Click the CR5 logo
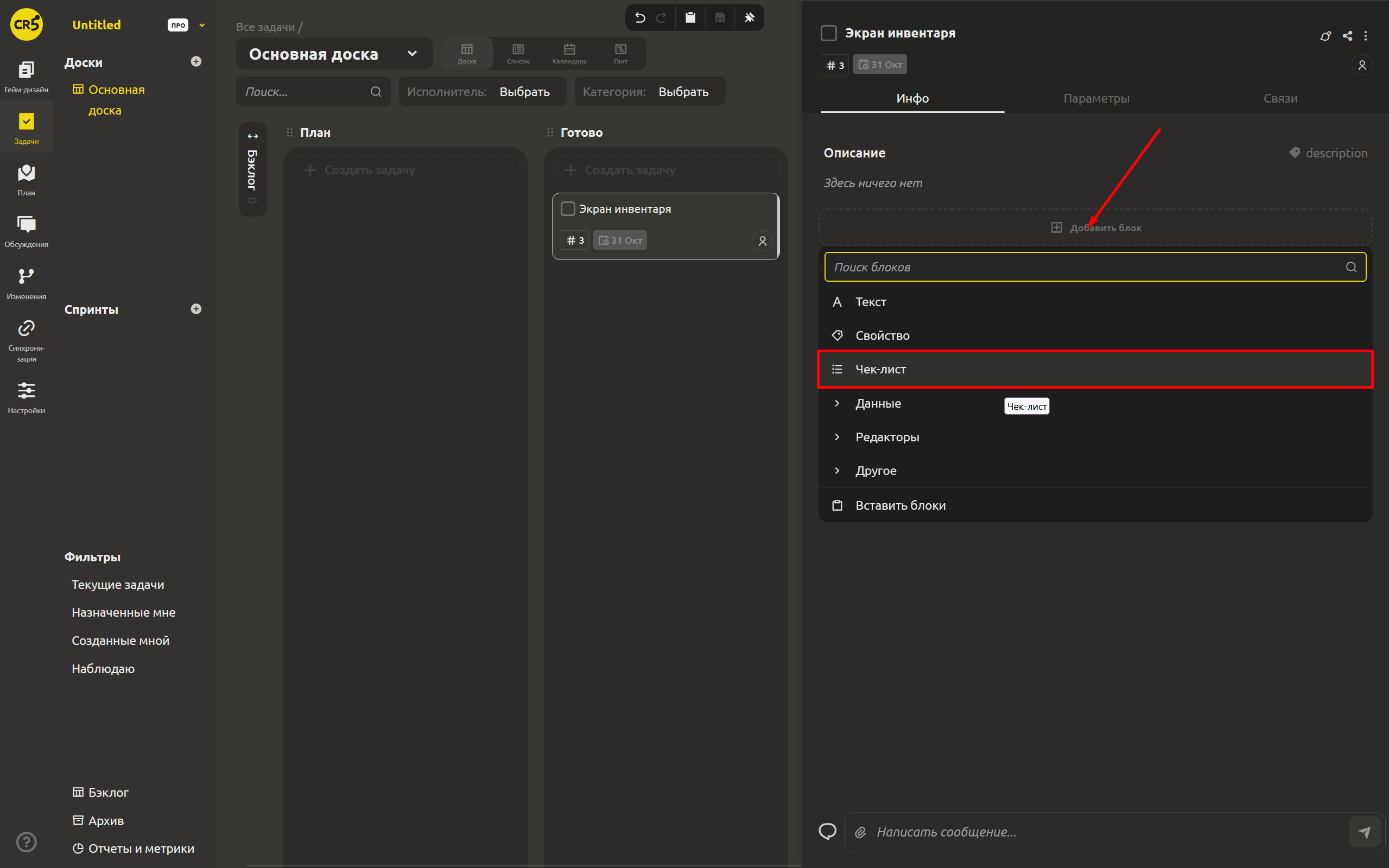The image size is (1389, 868). pos(27,24)
